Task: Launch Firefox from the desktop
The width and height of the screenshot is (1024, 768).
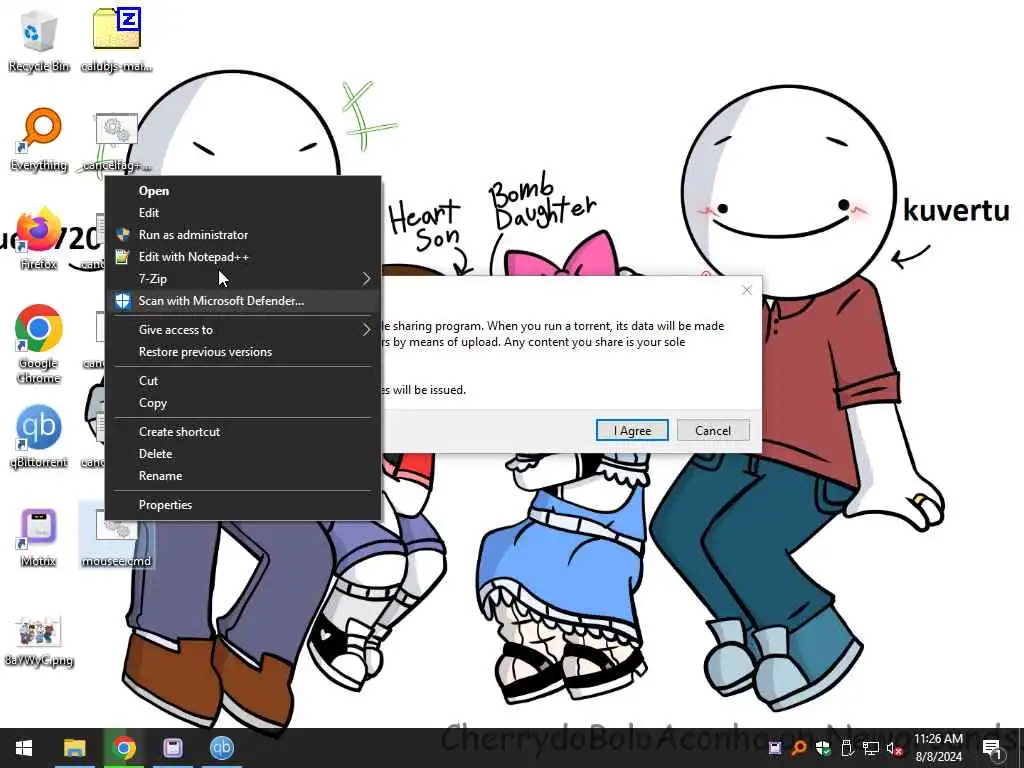Action: pyautogui.click(x=39, y=238)
